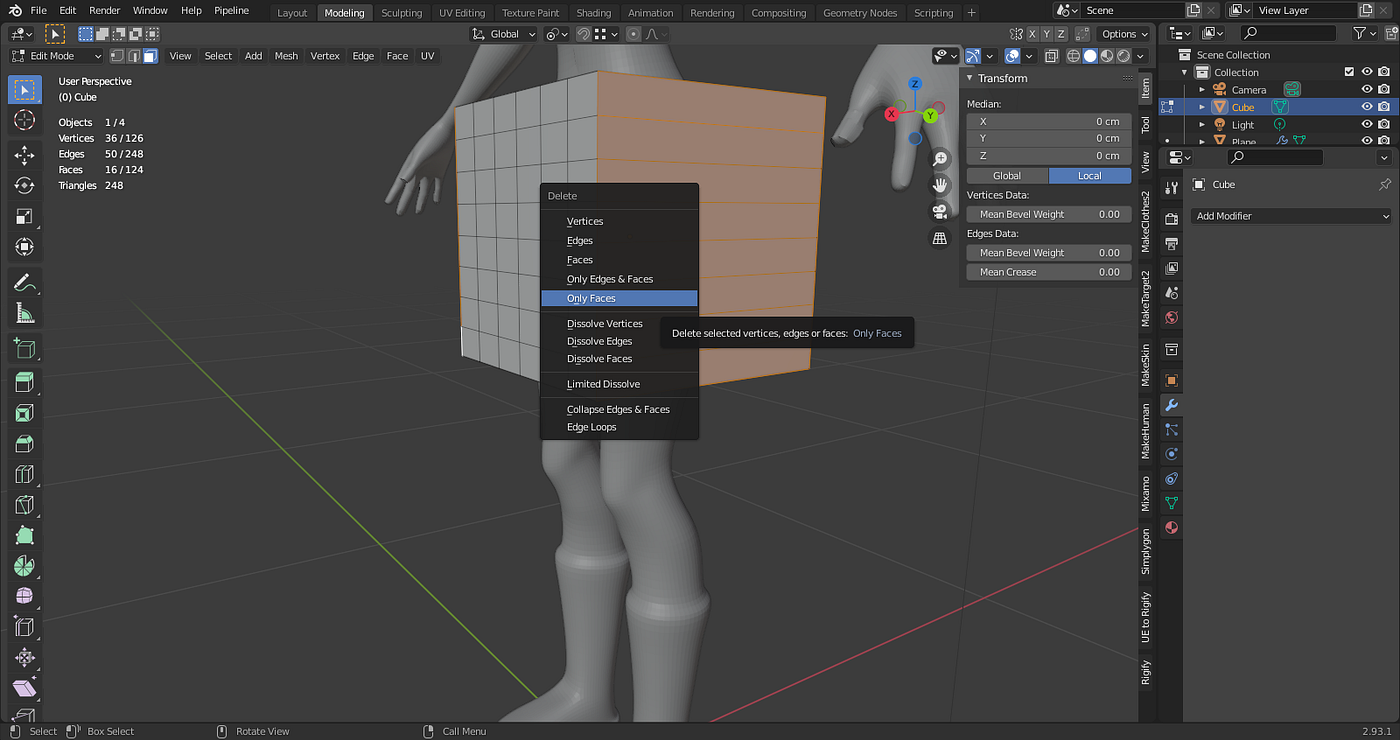Select the Poly Build tool

[x=25, y=536]
